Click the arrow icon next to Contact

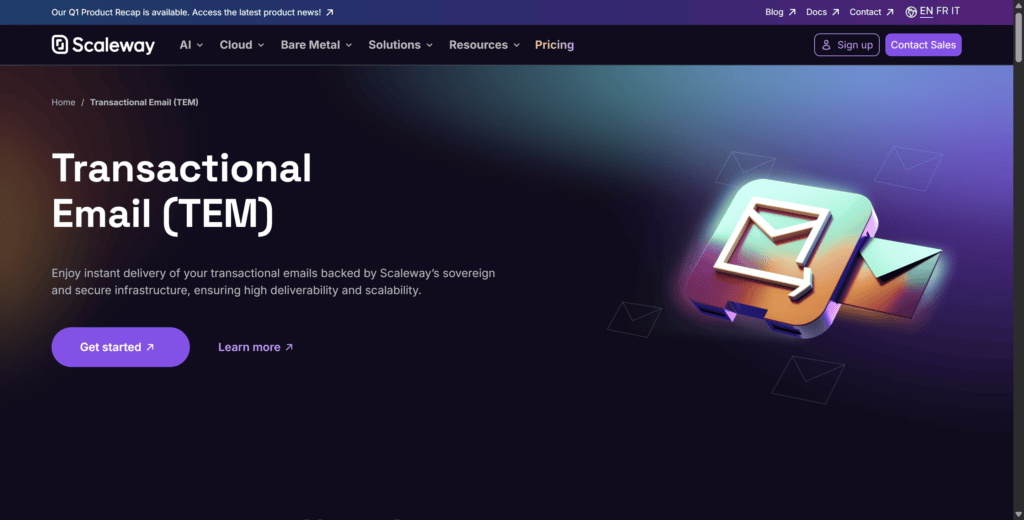coord(889,12)
